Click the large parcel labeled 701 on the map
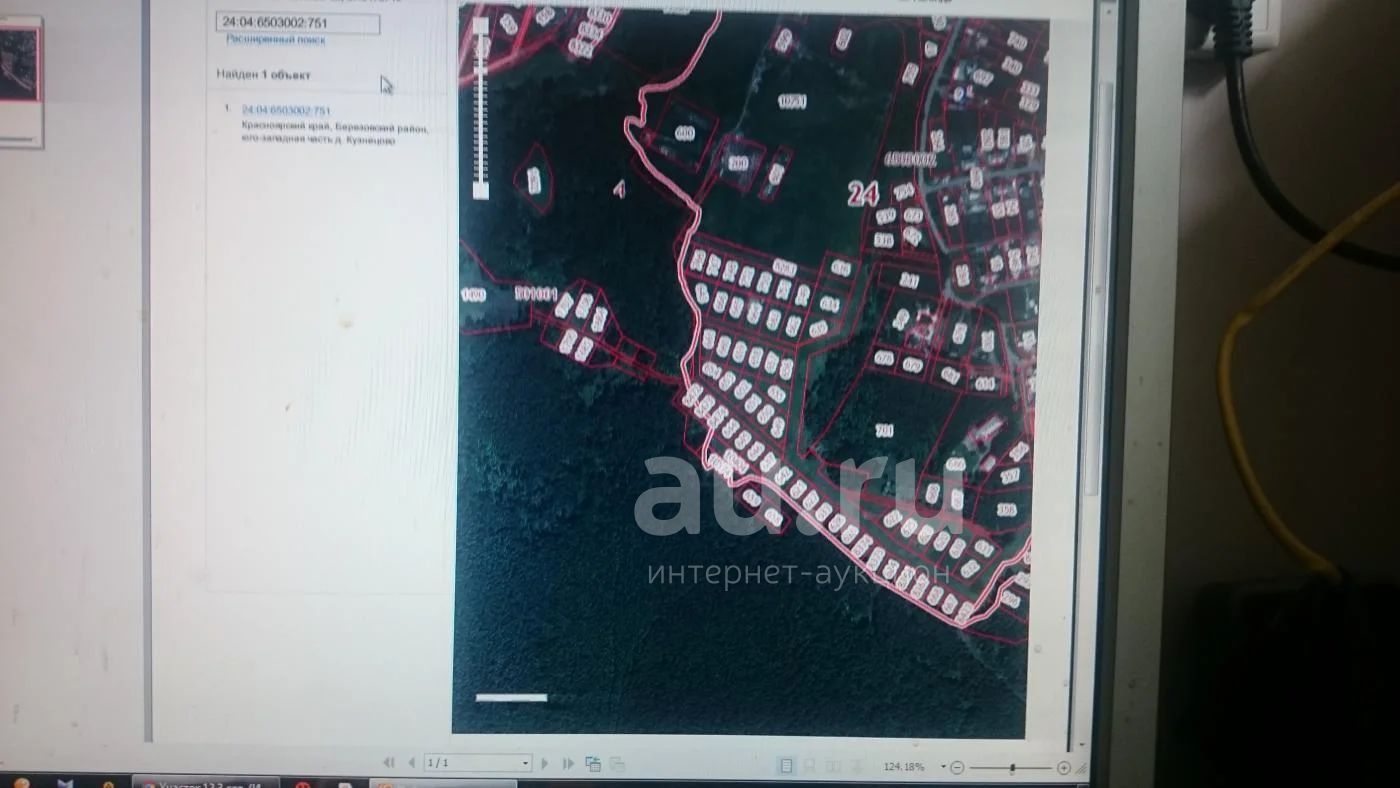Image resolution: width=1400 pixels, height=788 pixels. [884, 431]
